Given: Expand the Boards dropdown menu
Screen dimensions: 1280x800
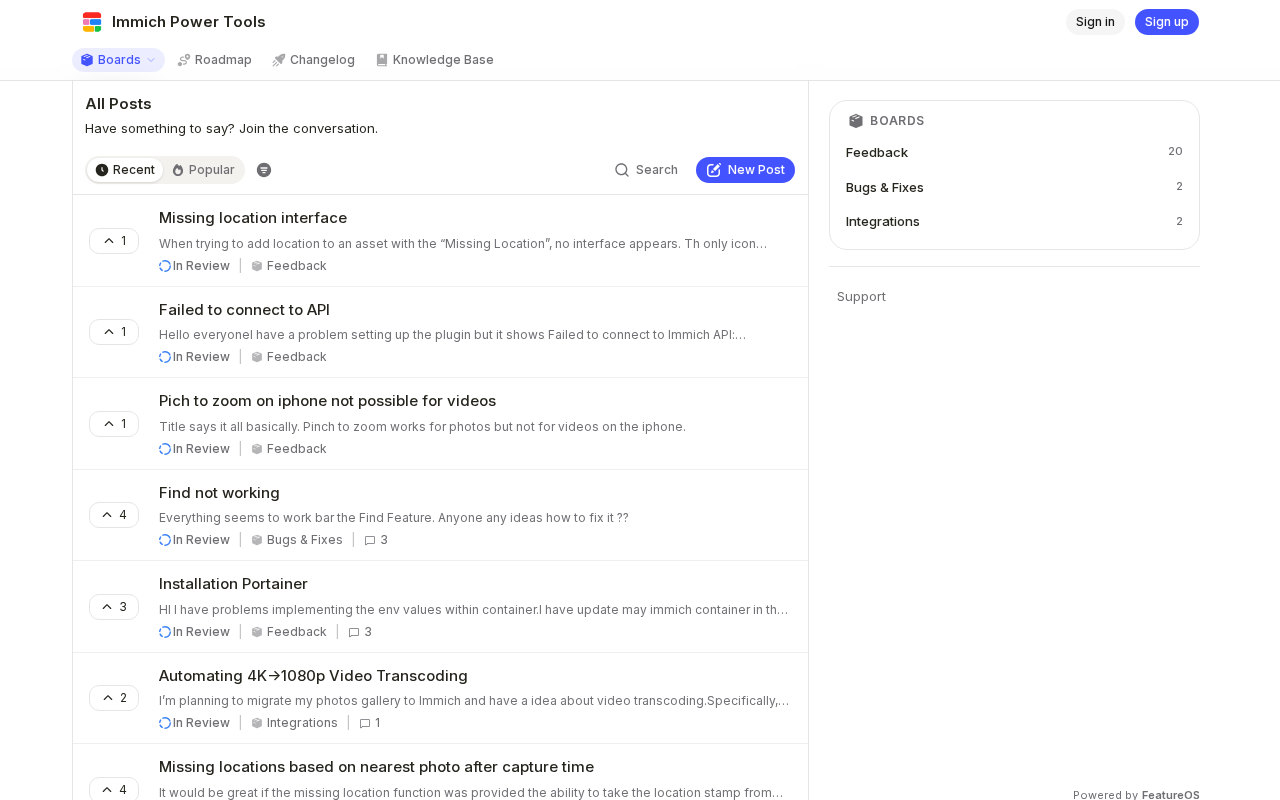Looking at the screenshot, I should [x=119, y=60].
